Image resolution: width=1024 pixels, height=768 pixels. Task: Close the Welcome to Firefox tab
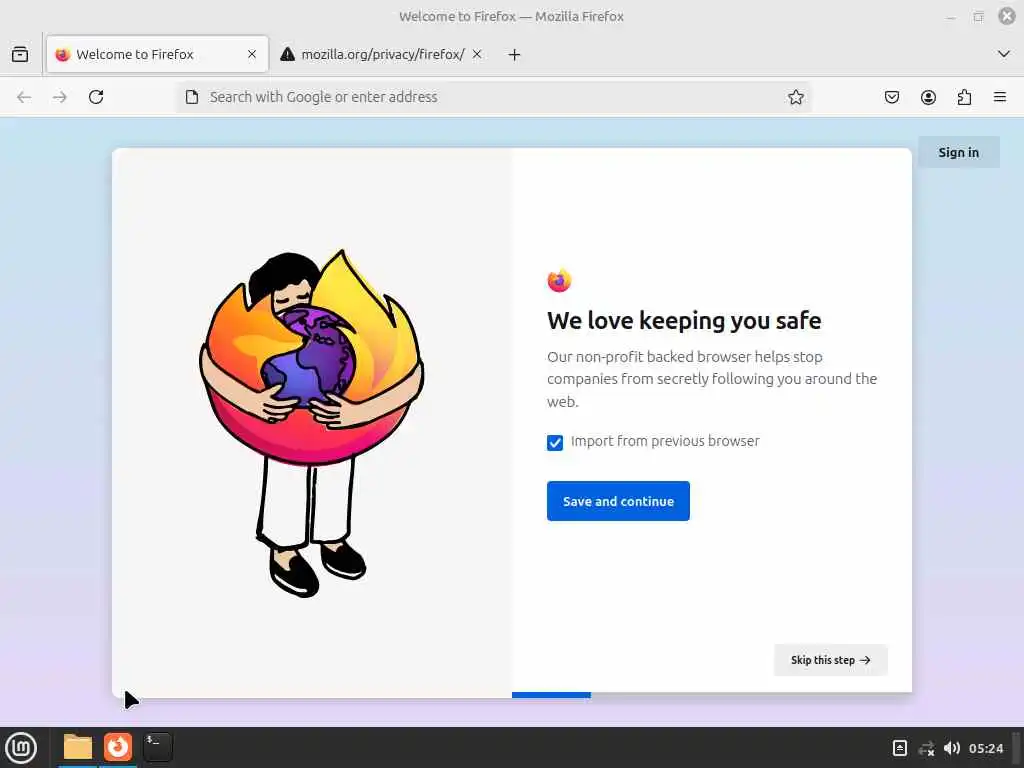(252, 54)
